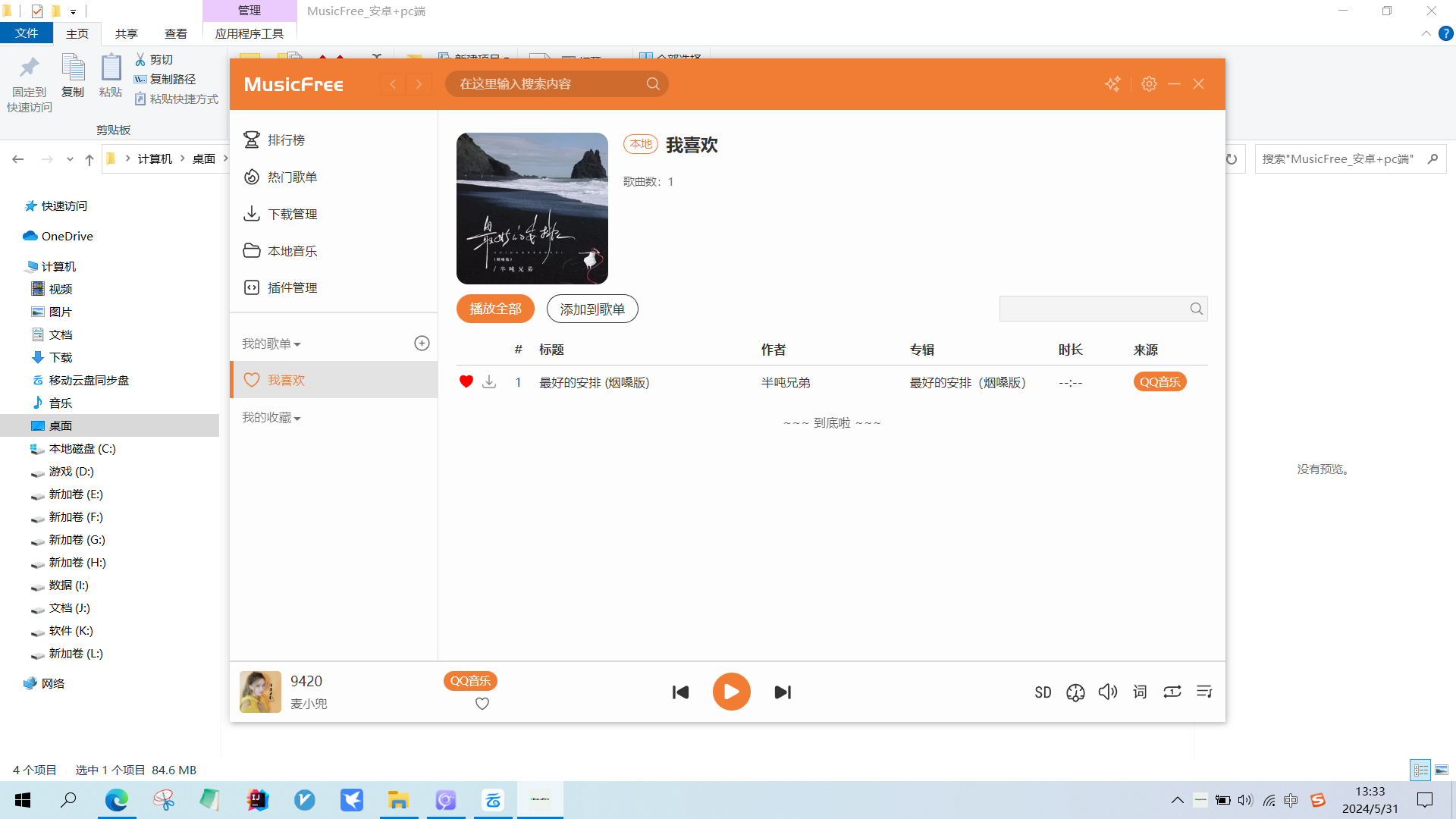
Task: Click the volume speaker icon in player
Action: click(x=1107, y=692)
